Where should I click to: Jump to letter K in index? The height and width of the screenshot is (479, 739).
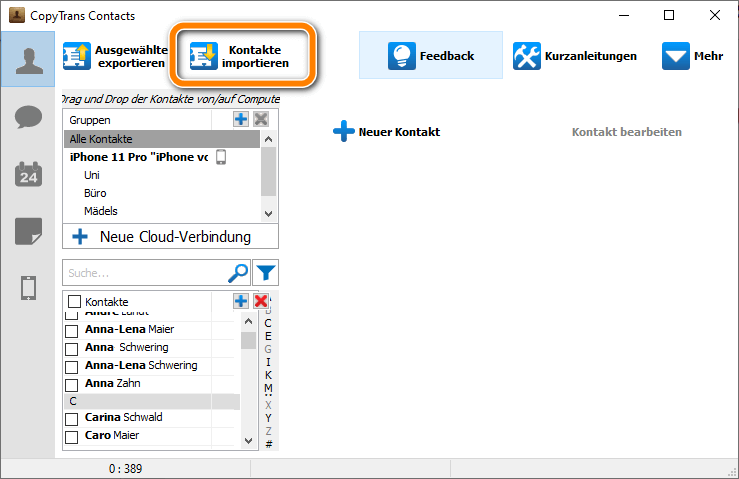[268, 375]
